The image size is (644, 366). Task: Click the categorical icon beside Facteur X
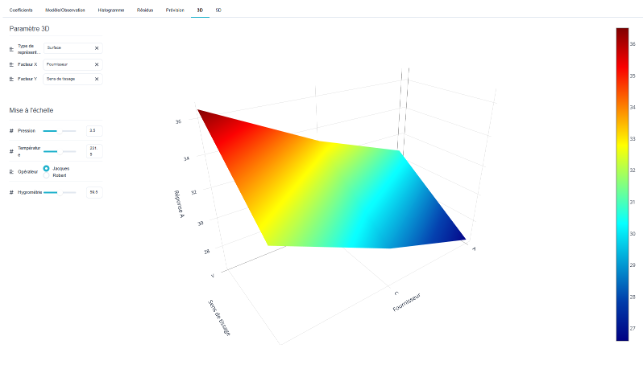12,64
